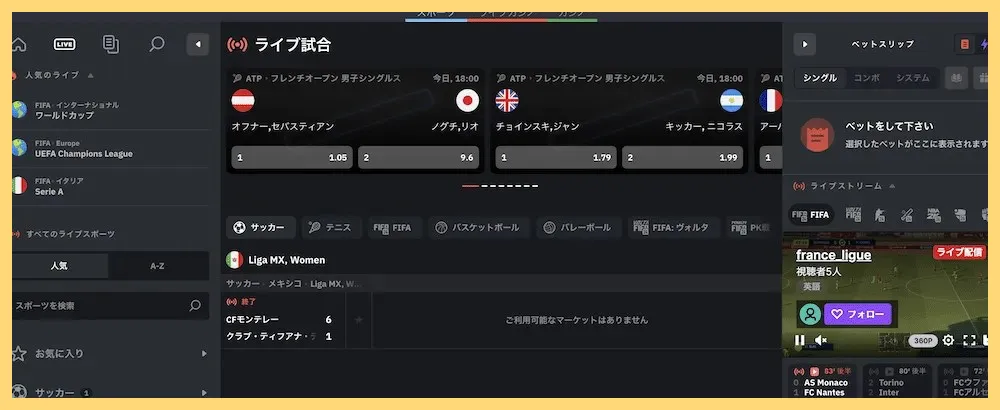1000x410 pixels.
Task: Select FIFA chip in live stream filters
Action: point(811,215)
